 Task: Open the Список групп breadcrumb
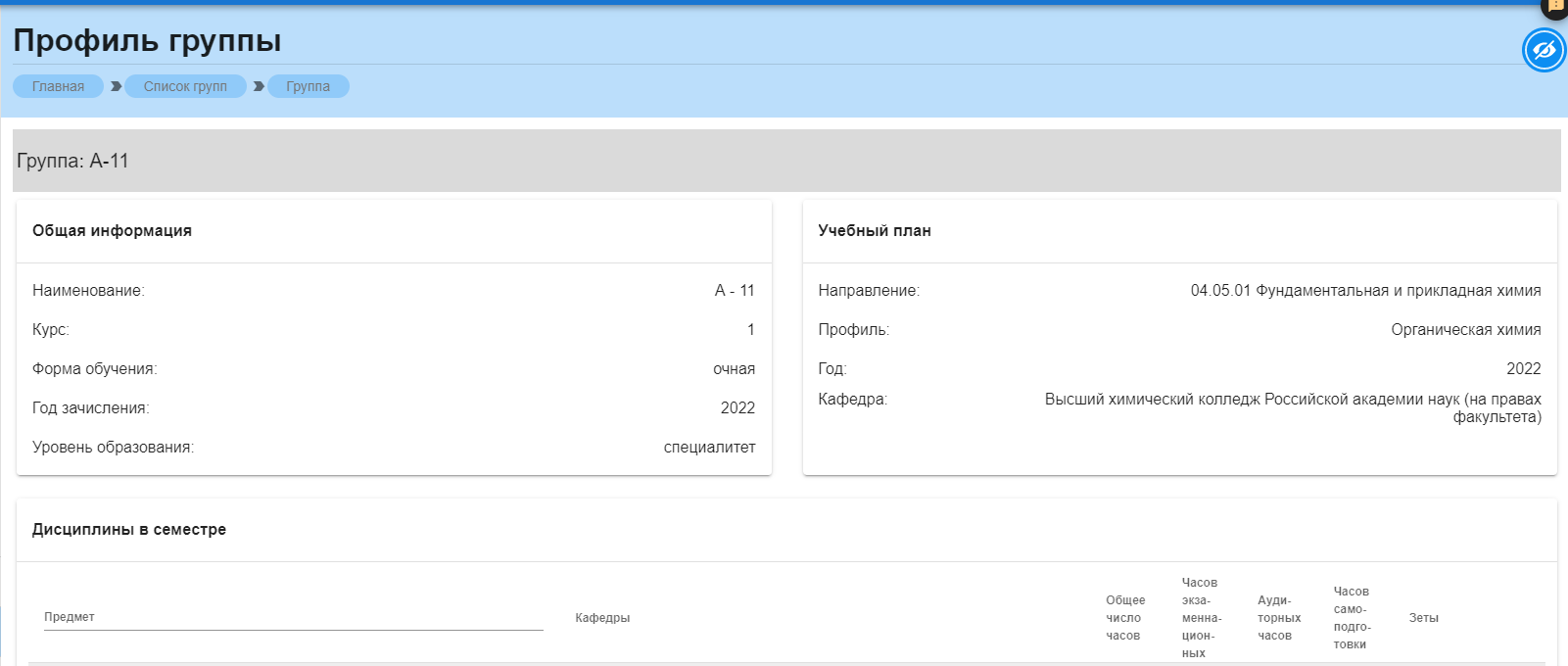click(x=185, y=86)
